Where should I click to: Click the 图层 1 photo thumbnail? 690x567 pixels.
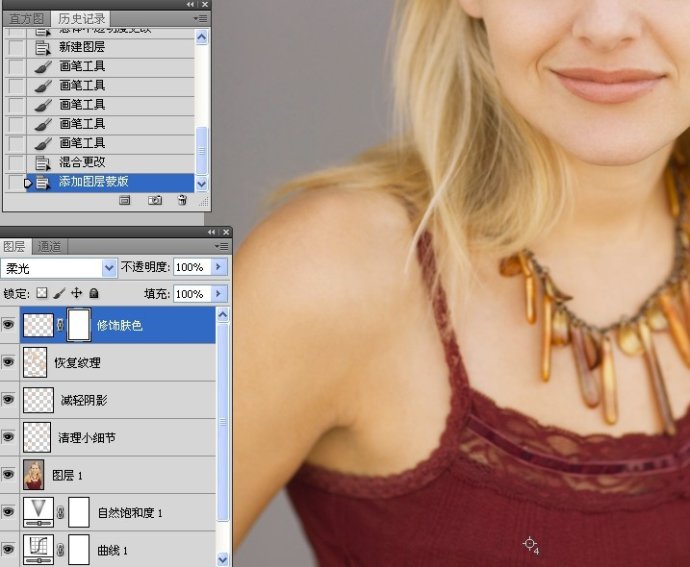click(x=33, y=475)
